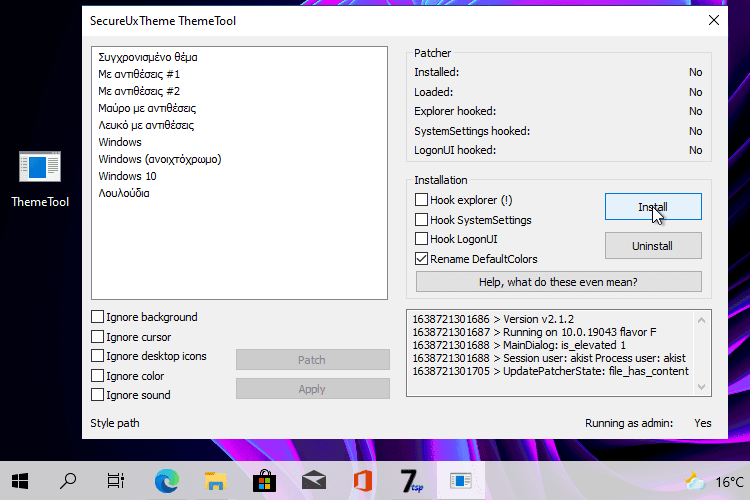Viewport: 750px width, 500px height.
Task: Enable Hook LogonUI checkbox
Action: coord(421,239)
